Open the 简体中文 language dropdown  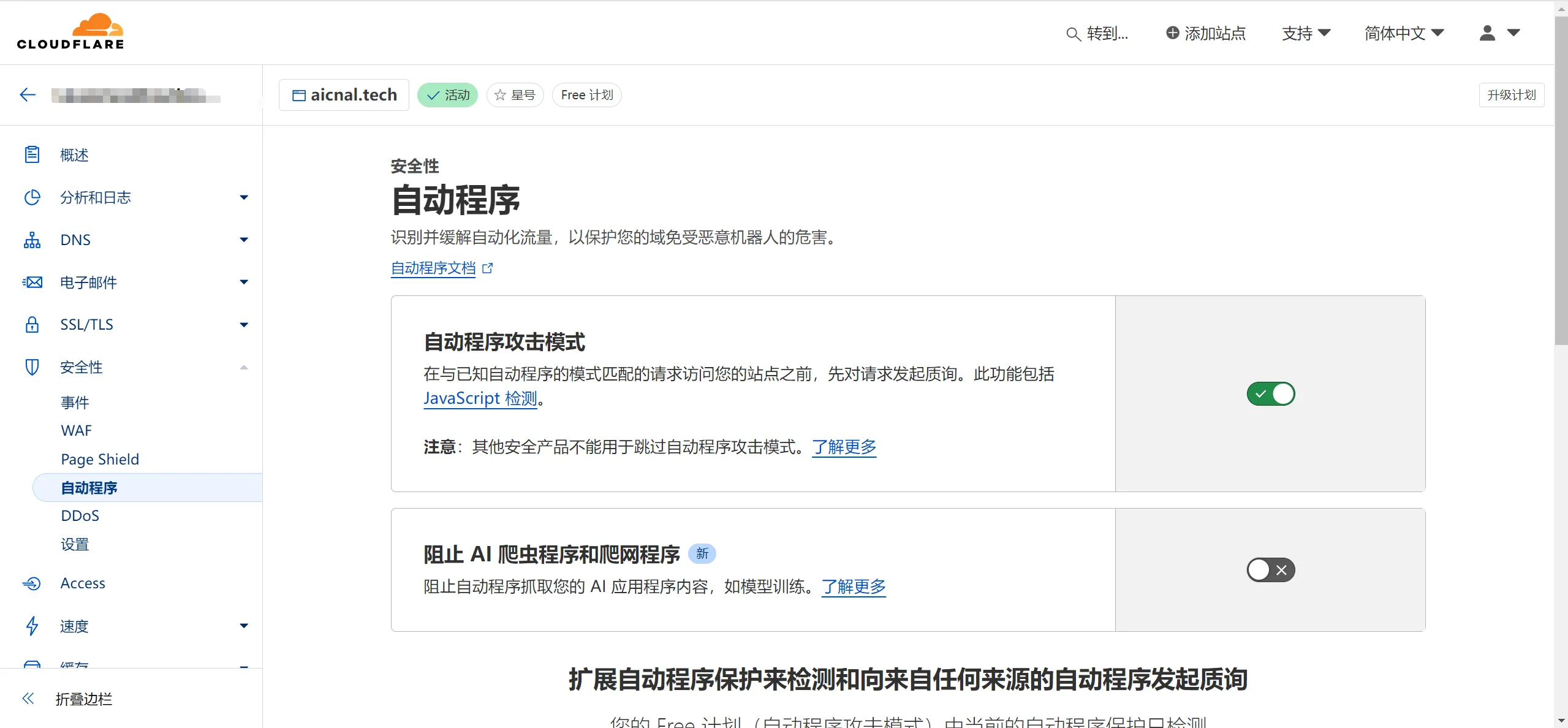[x=1404, y=33]
